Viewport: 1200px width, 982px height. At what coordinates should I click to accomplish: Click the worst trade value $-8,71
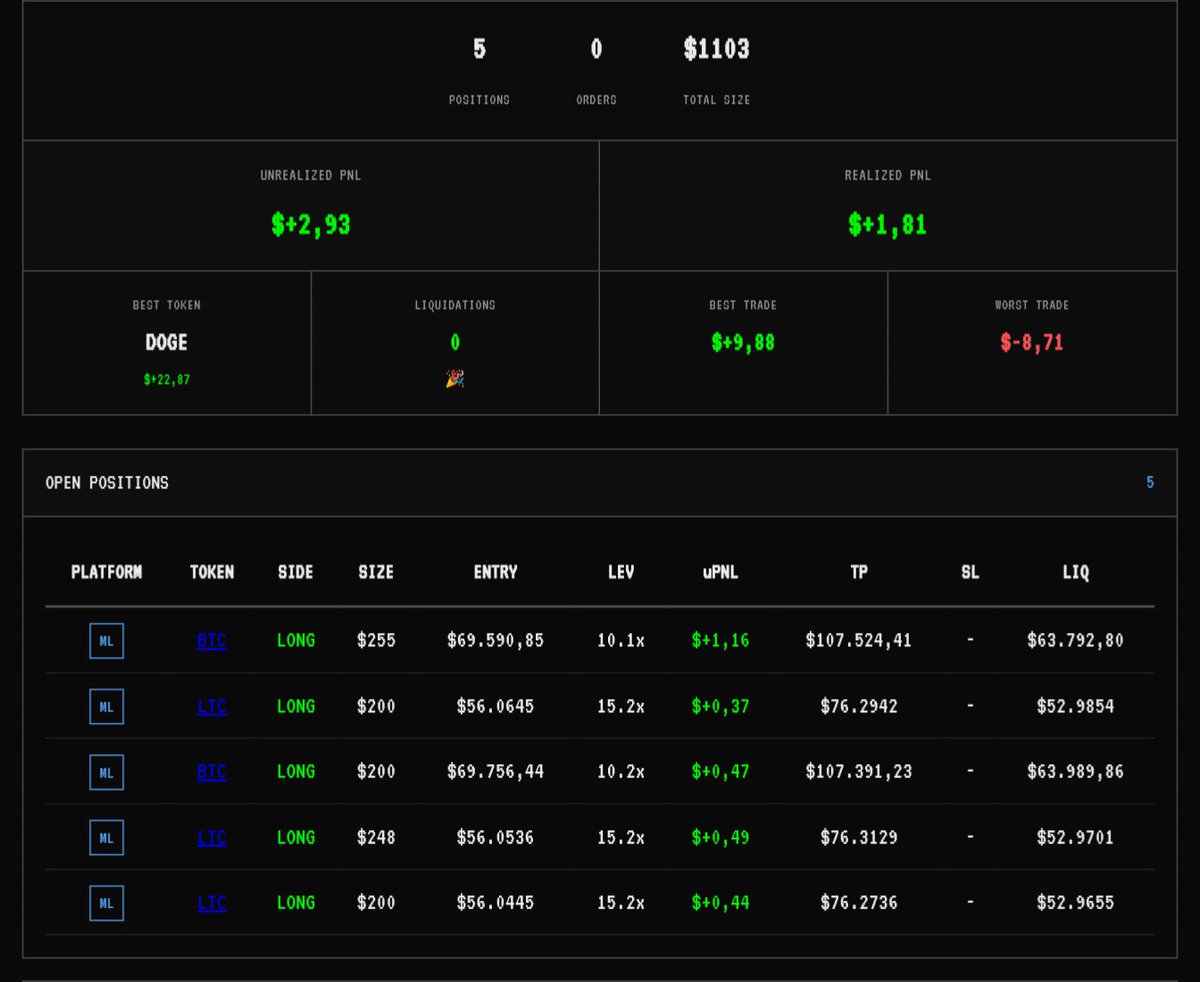(x=1032, y=342)
